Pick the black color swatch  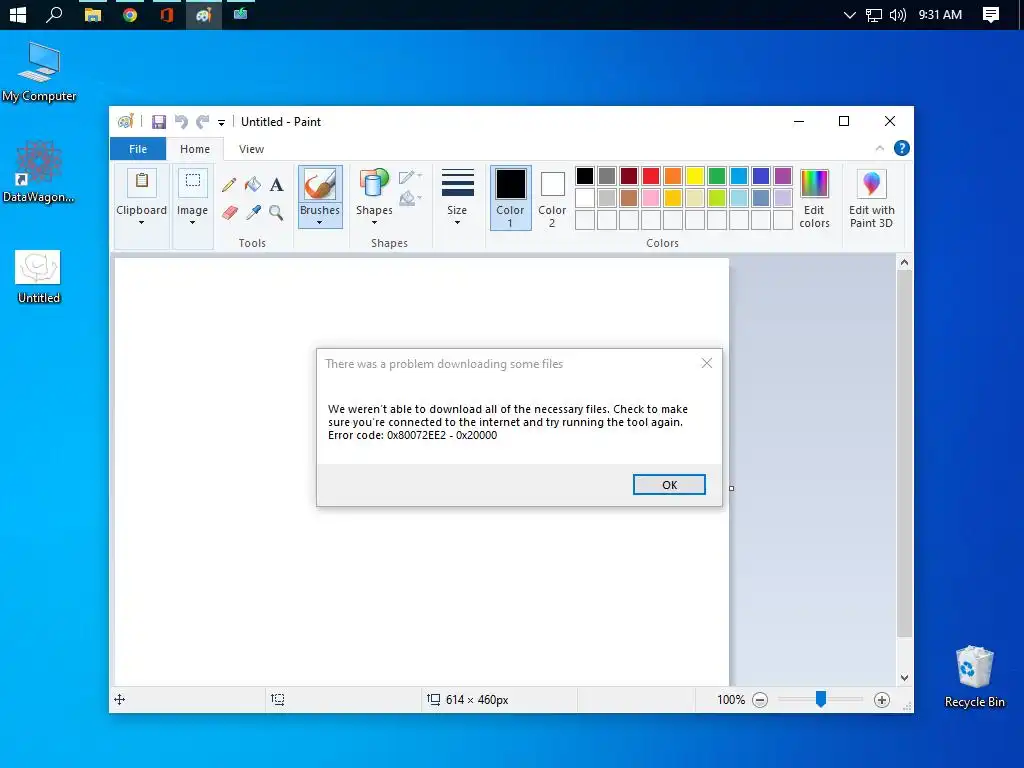pyautogui.click(x=585, y=176)
